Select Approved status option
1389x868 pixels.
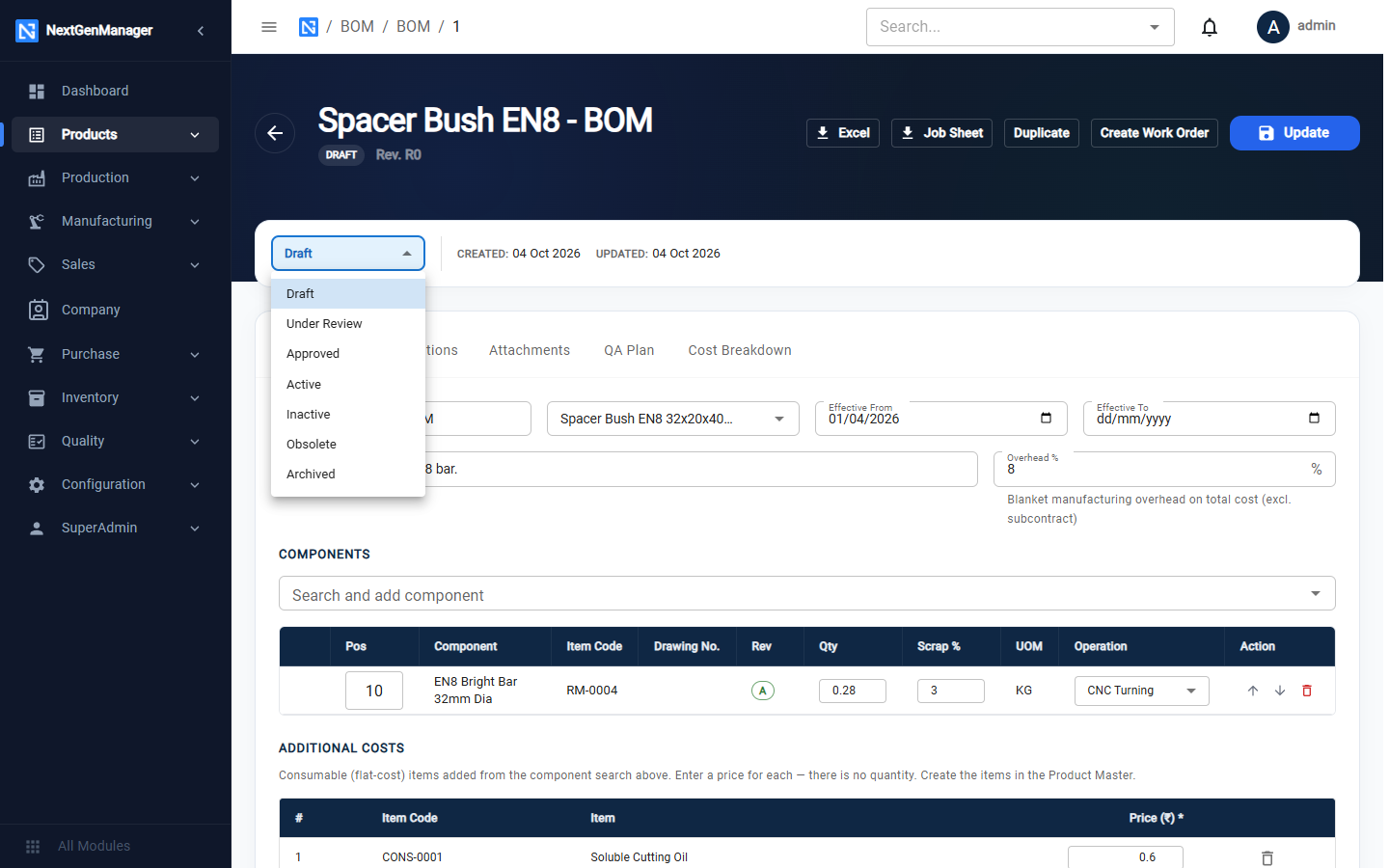click(348, 354)
